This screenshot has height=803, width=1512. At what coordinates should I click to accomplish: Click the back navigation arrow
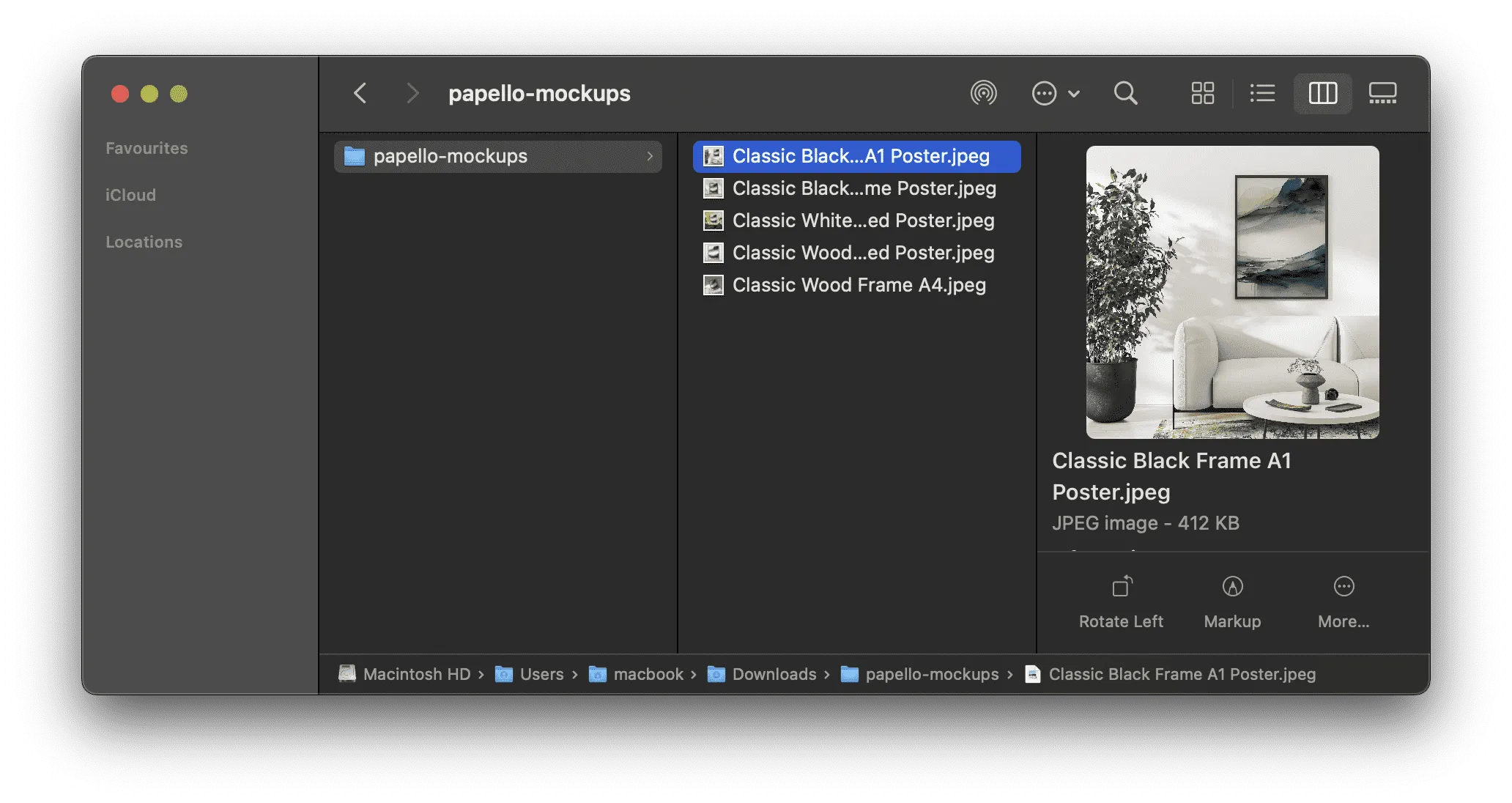[x=360, y=93]
